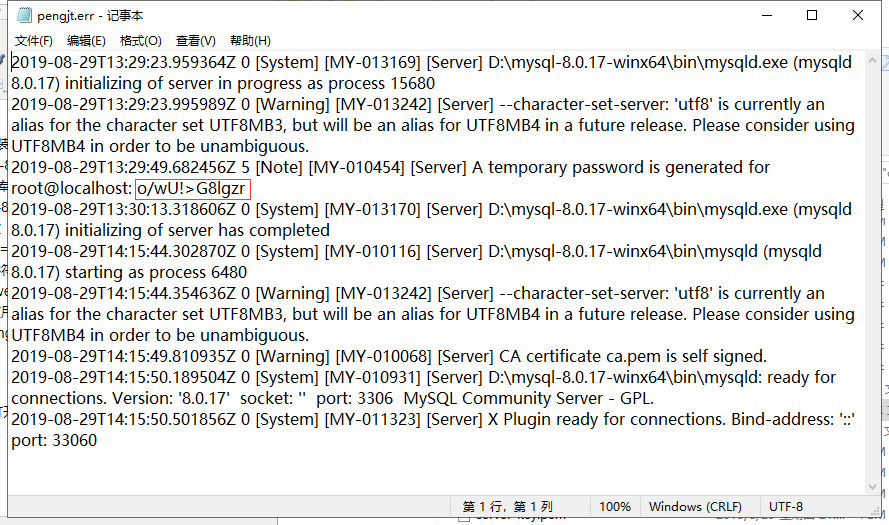Open the 编辑(E) menu
The image size is (889, 525).
(x=86, y=41)
